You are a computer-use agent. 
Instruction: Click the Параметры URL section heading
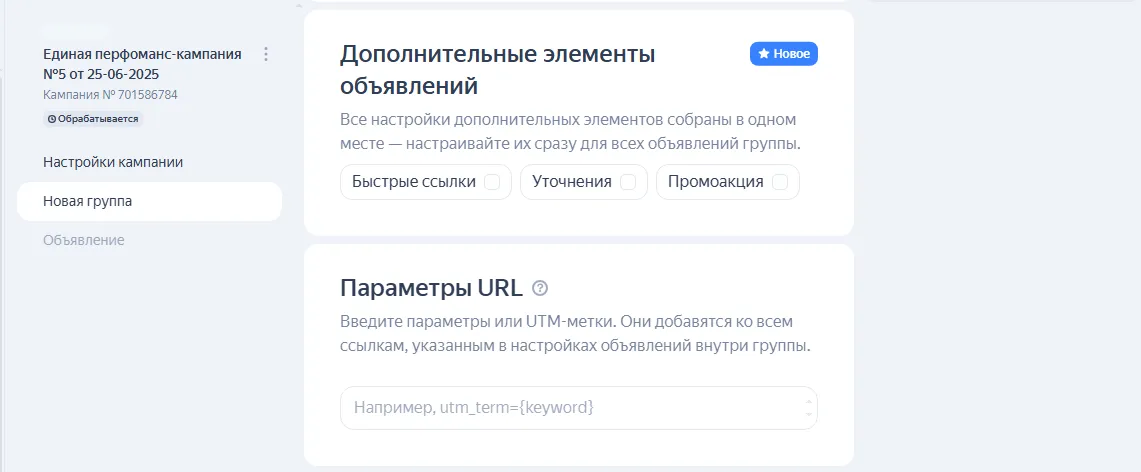[x=431, y=288]
